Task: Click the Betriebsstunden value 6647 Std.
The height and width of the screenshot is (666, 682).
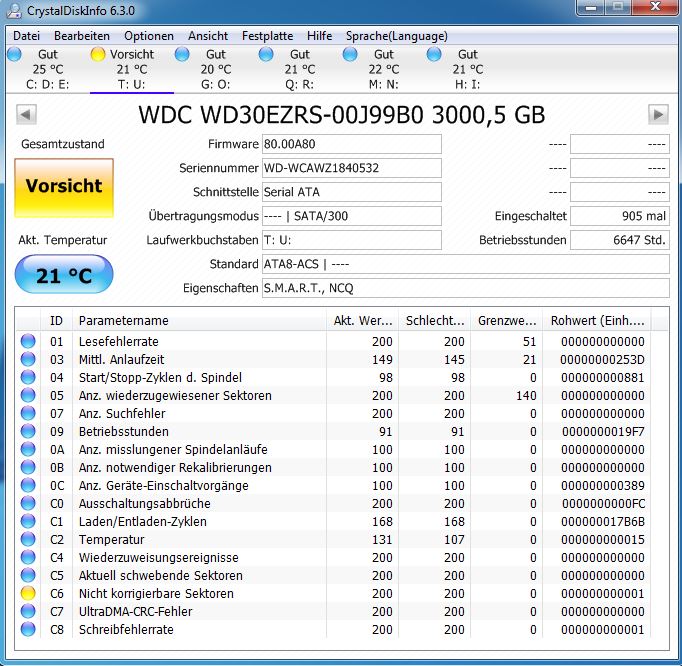Action: pos(620,240)
